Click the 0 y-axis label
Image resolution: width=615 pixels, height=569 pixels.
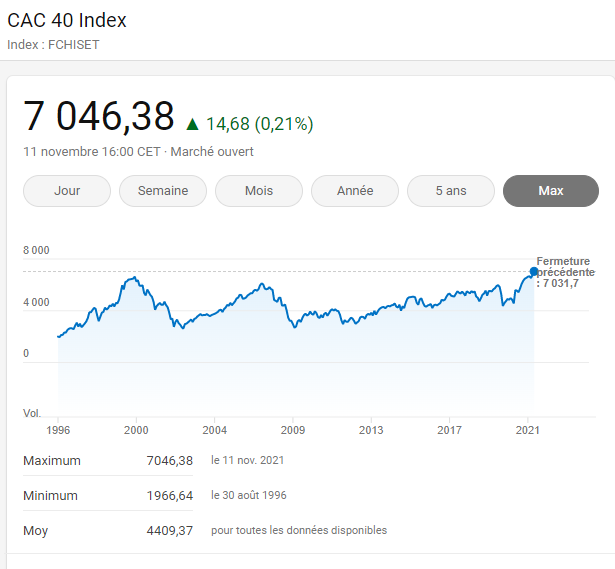click(x=26, y=353)
